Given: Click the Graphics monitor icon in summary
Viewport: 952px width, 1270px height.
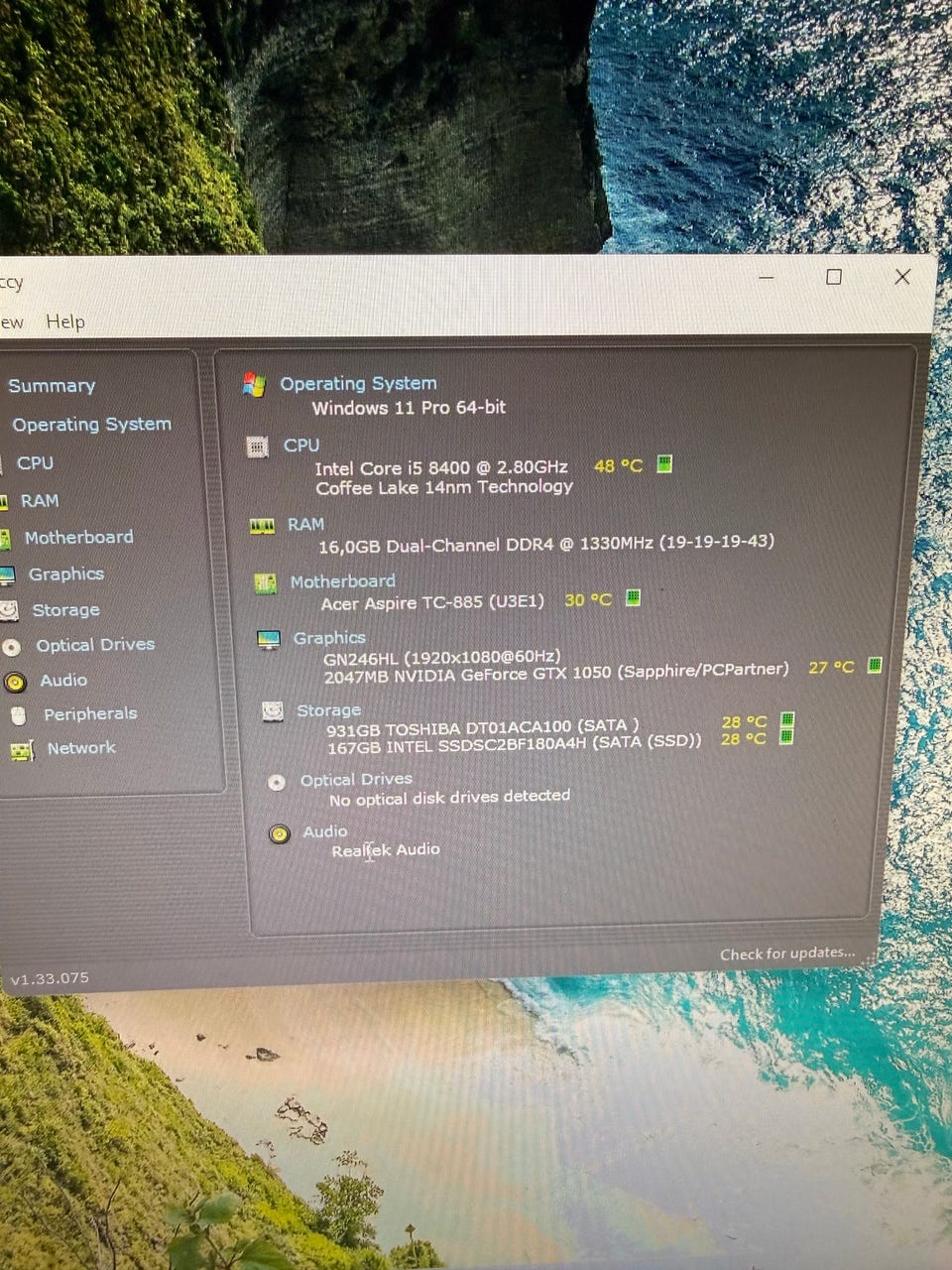Looking at the screenshot, I should pos(269,640).
